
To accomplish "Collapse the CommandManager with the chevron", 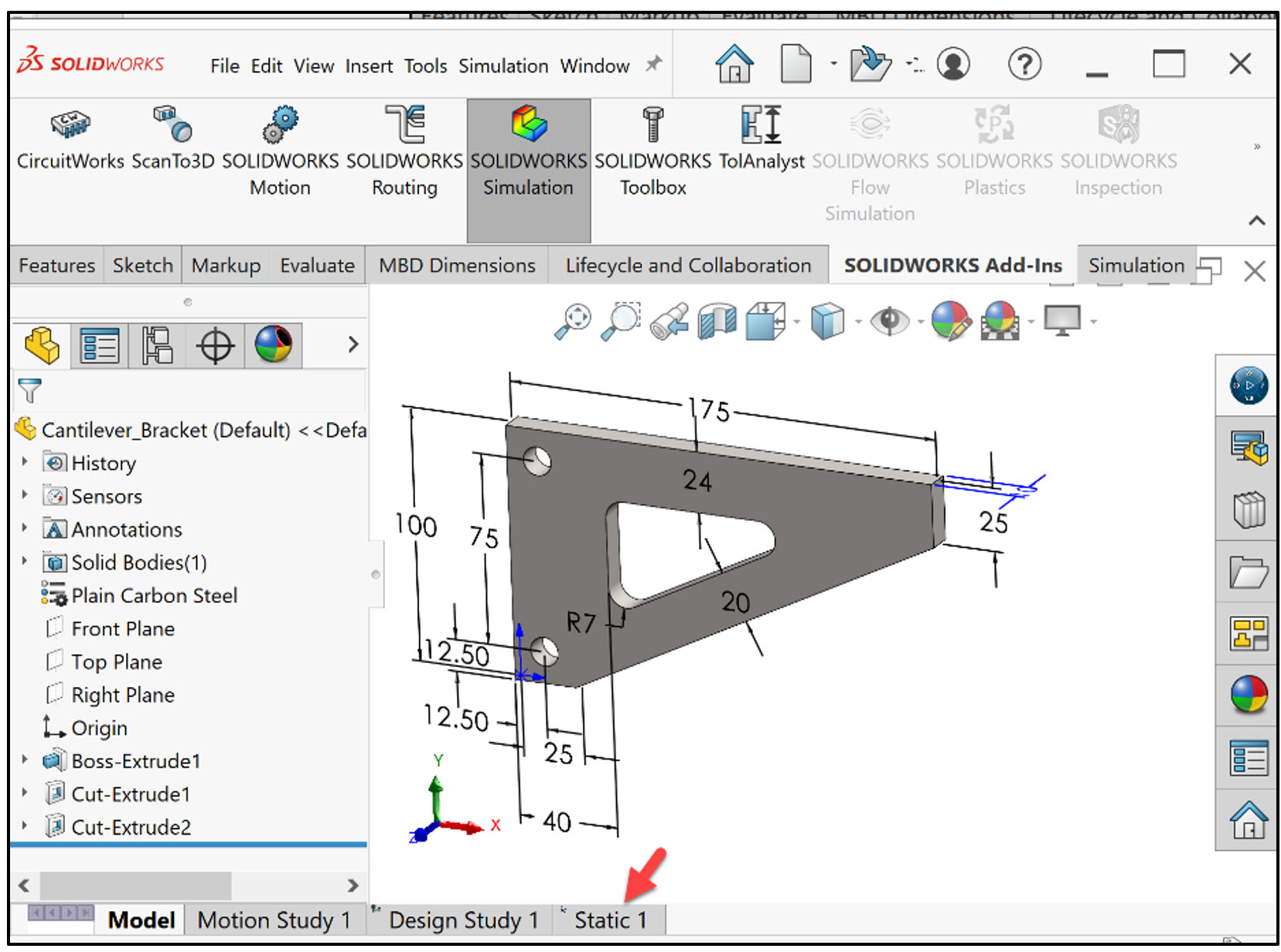I will pos(1256,220).
